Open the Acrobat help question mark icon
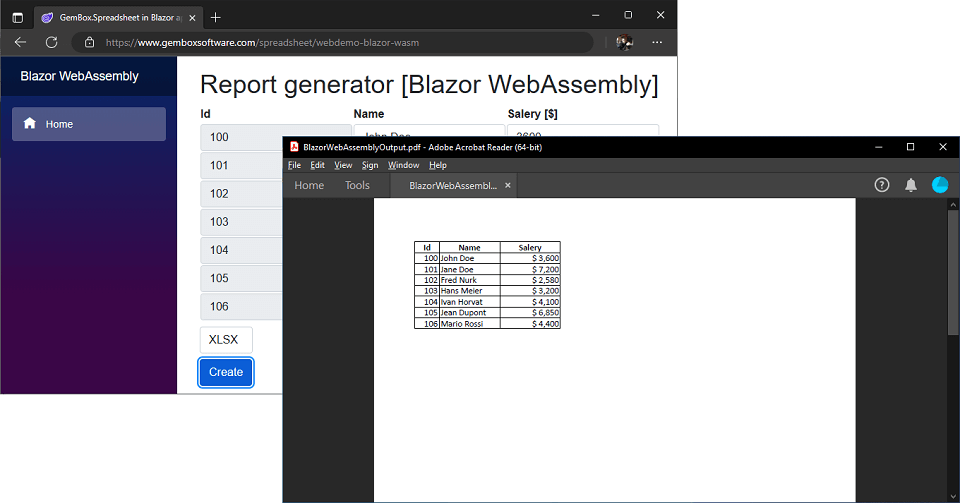Viewport: 960px width, 503px height. click(882, 185)
